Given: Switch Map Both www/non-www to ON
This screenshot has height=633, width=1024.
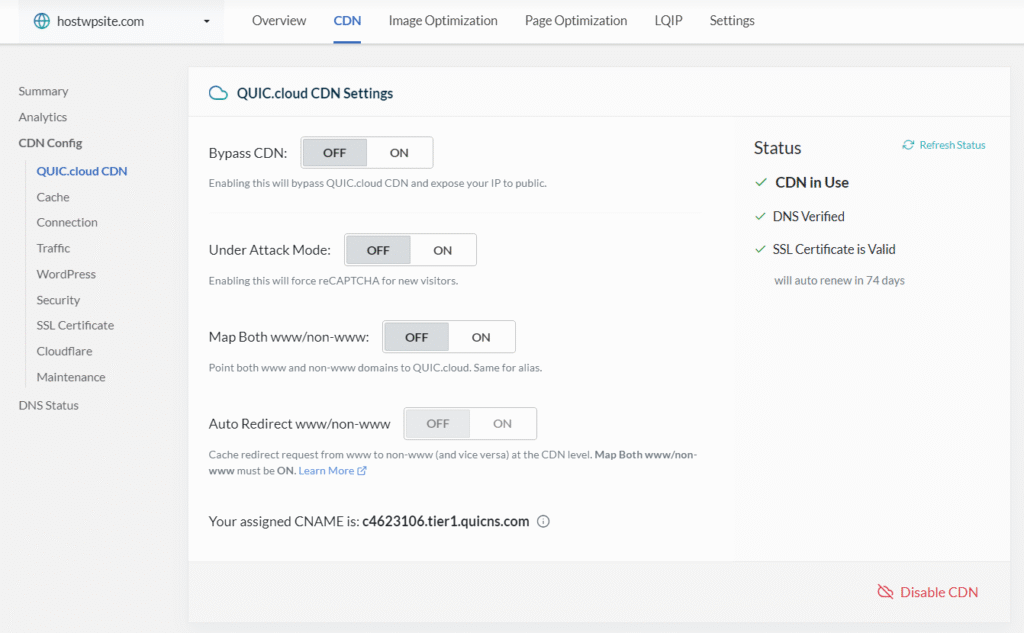Looking at the screenshot, I should click(481, 336).
